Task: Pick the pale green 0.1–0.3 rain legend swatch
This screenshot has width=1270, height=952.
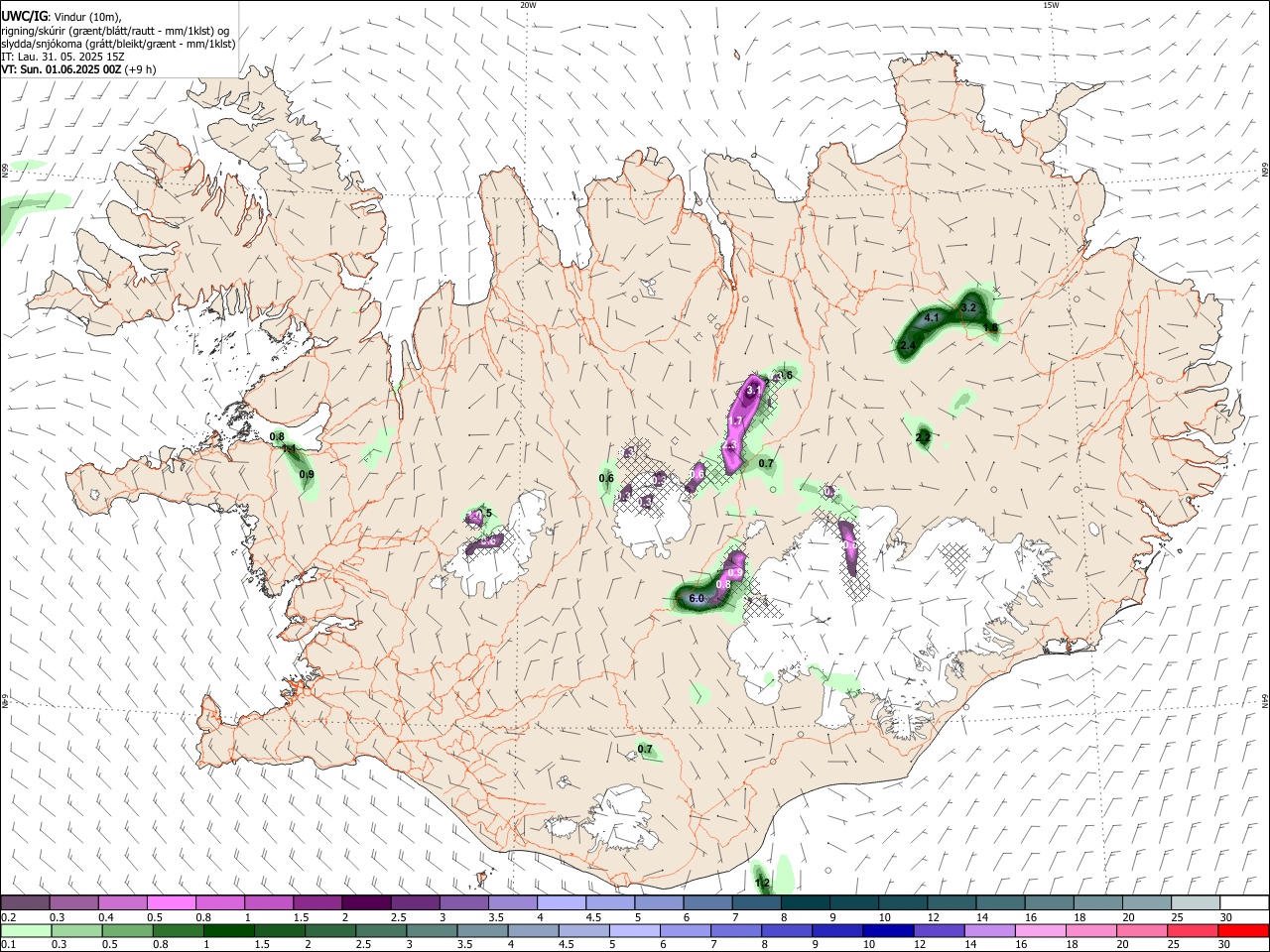Action: (x=25, y=931)
